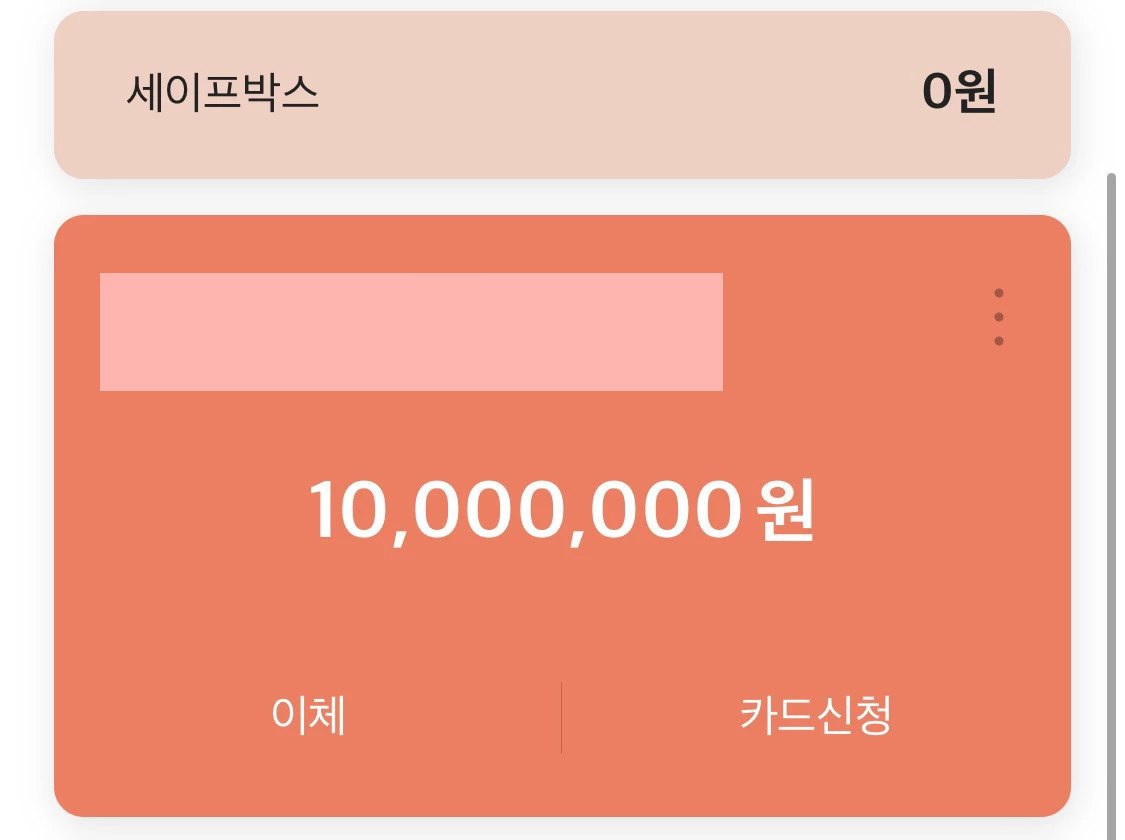
Task: Click the orange space left of the balance
Action: click(x=180, y=510)
